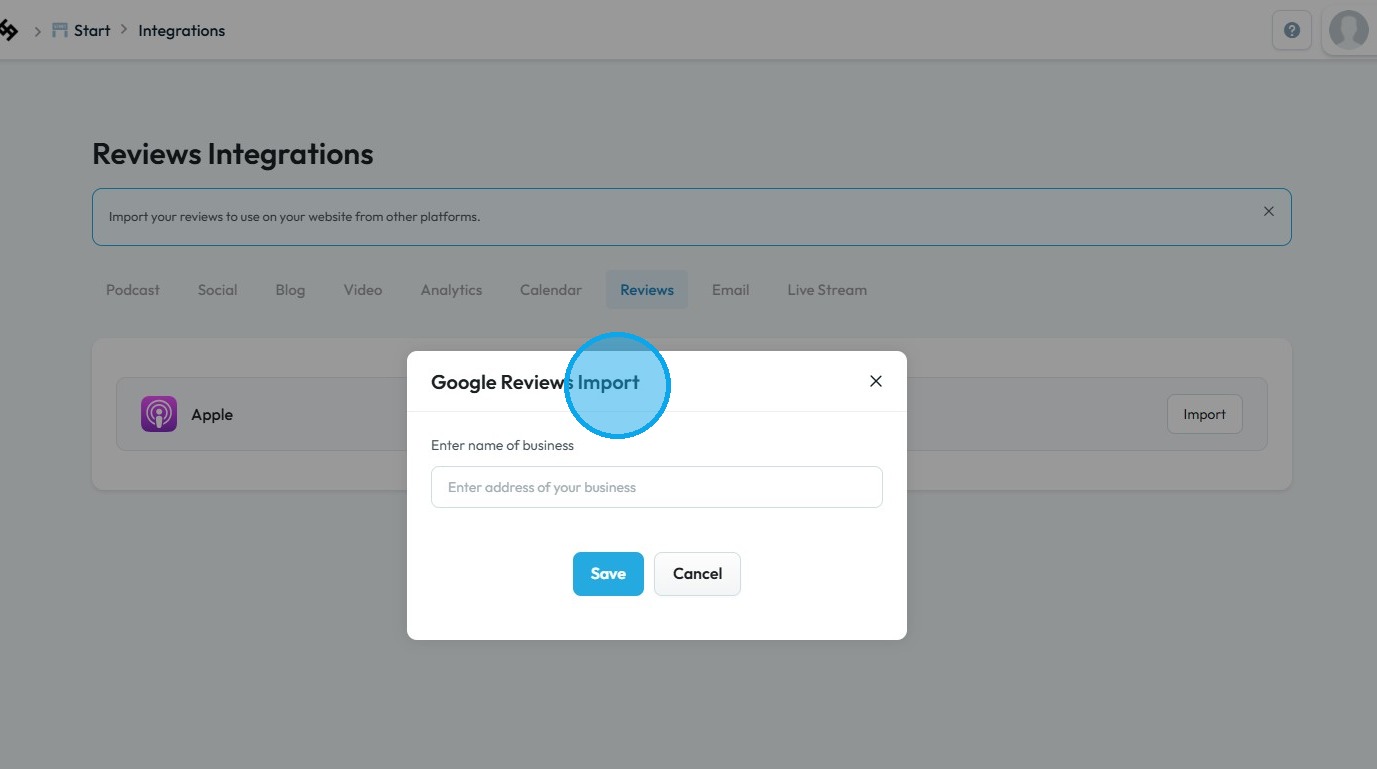Dismiss the import reviews info banner
This screenshot has height=769, width=1377.
pos(1268,211)
